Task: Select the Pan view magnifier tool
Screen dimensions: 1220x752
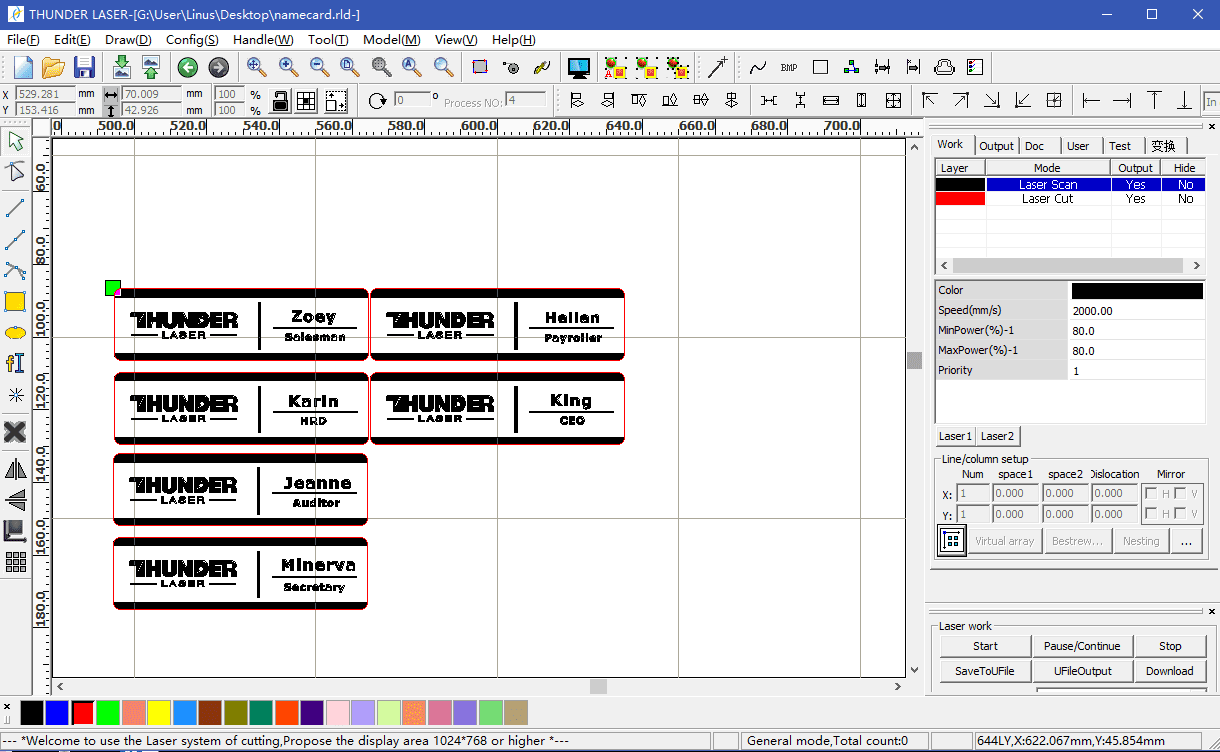Action: [x=256, y=67]
